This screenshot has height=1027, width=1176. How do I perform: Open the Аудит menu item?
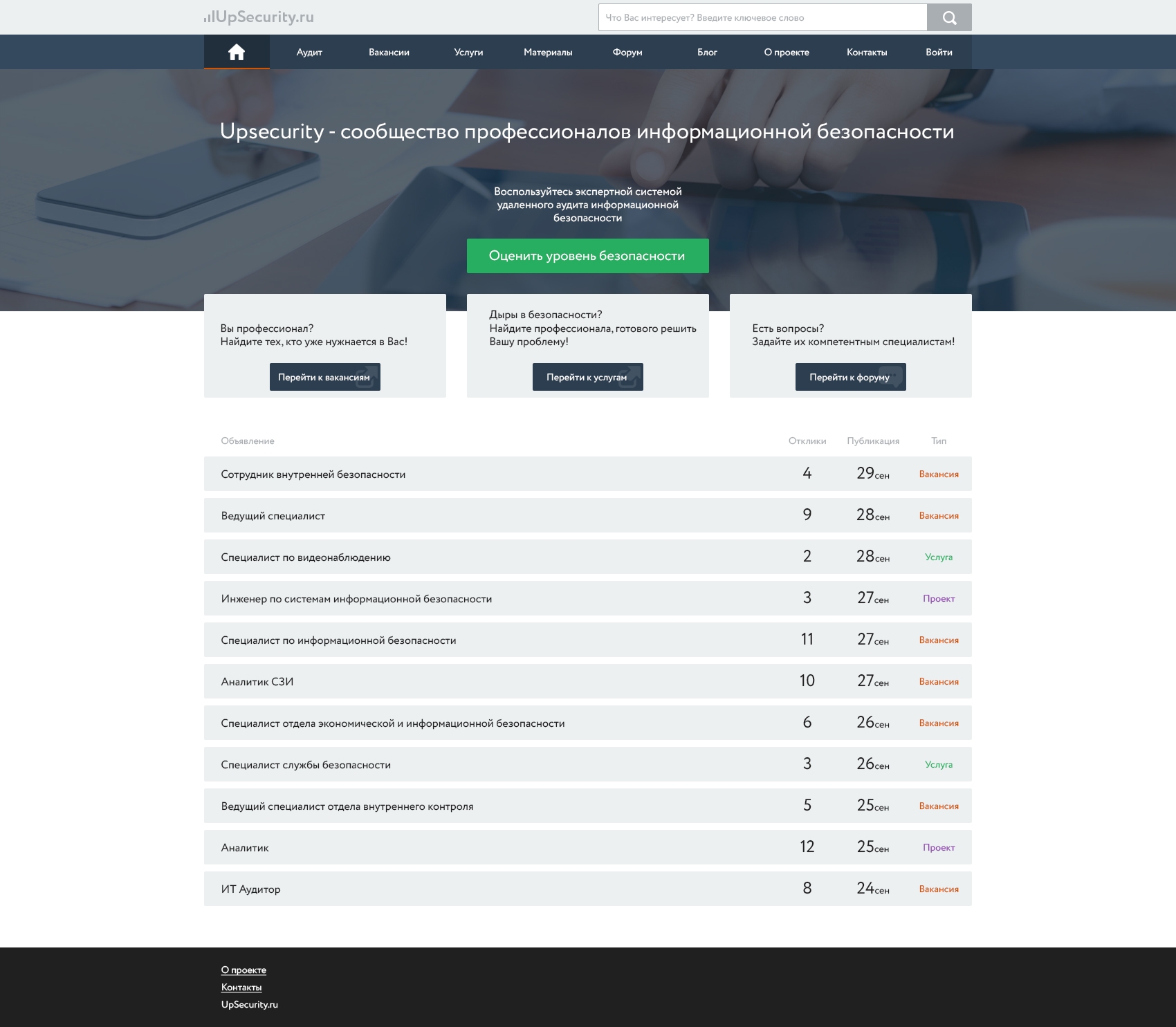(309, 53)
